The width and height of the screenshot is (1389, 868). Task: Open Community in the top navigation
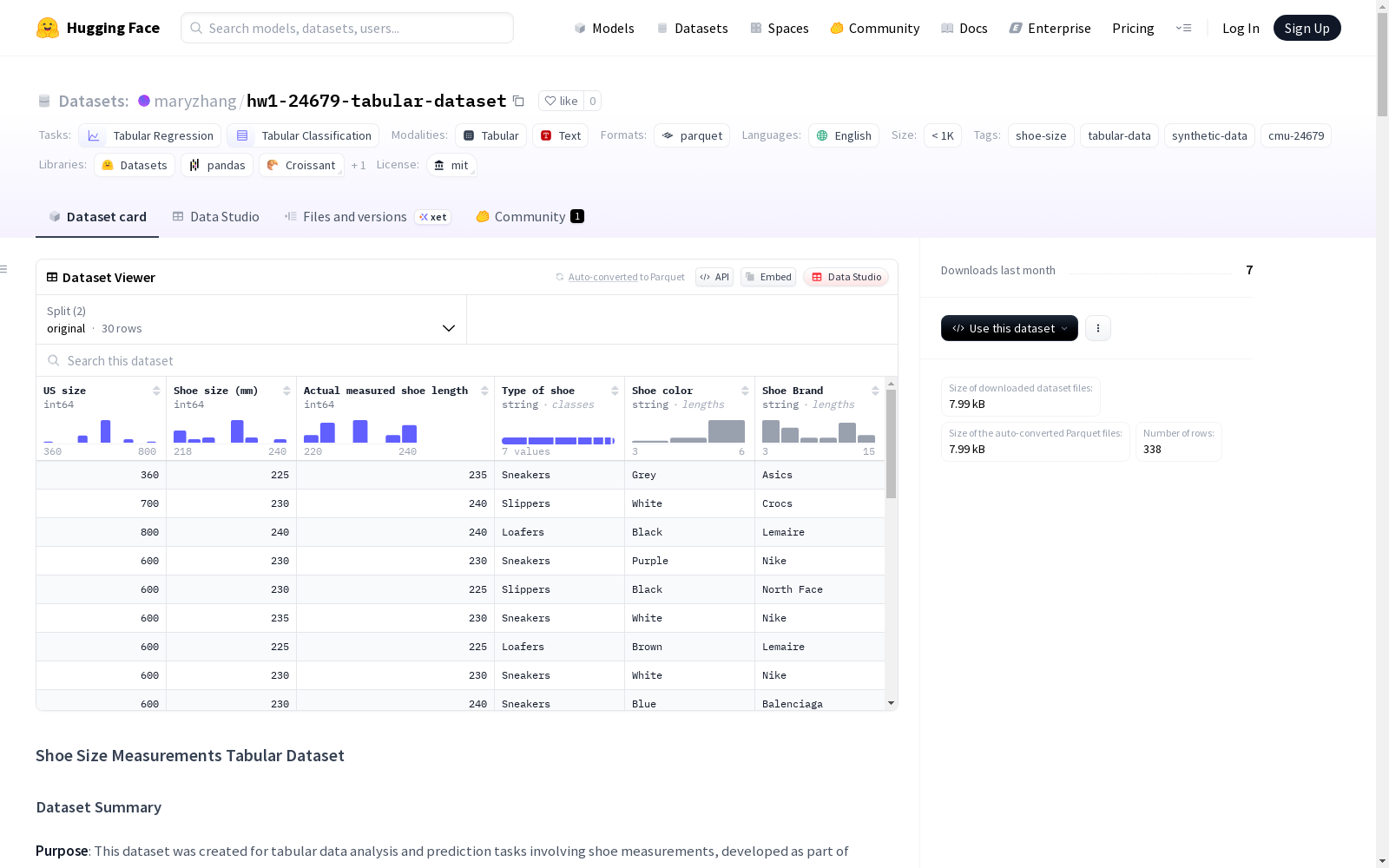point(875,28)
